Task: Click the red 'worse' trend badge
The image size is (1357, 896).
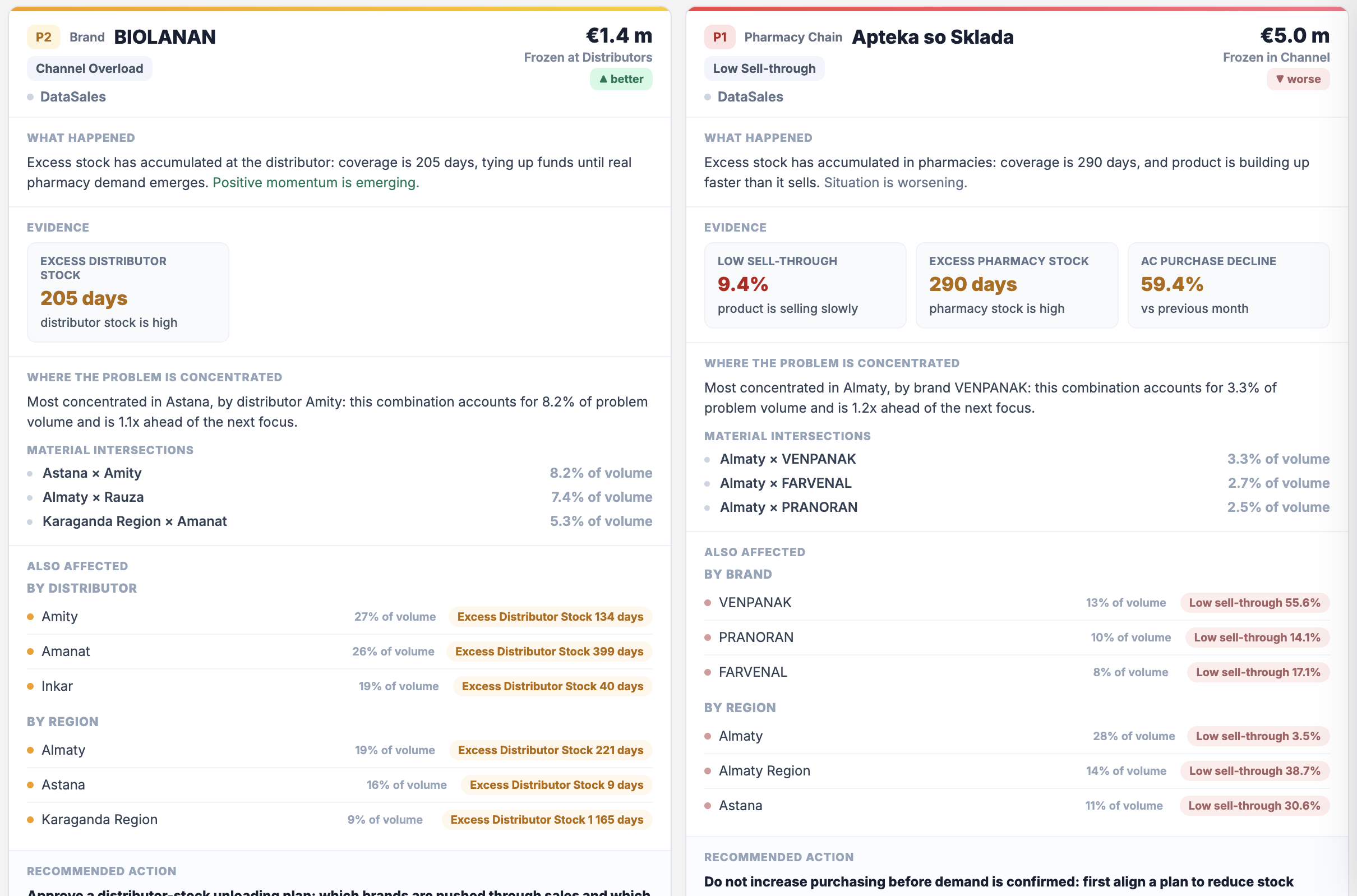Action: pyautogui.click(x=1298, y=79)
